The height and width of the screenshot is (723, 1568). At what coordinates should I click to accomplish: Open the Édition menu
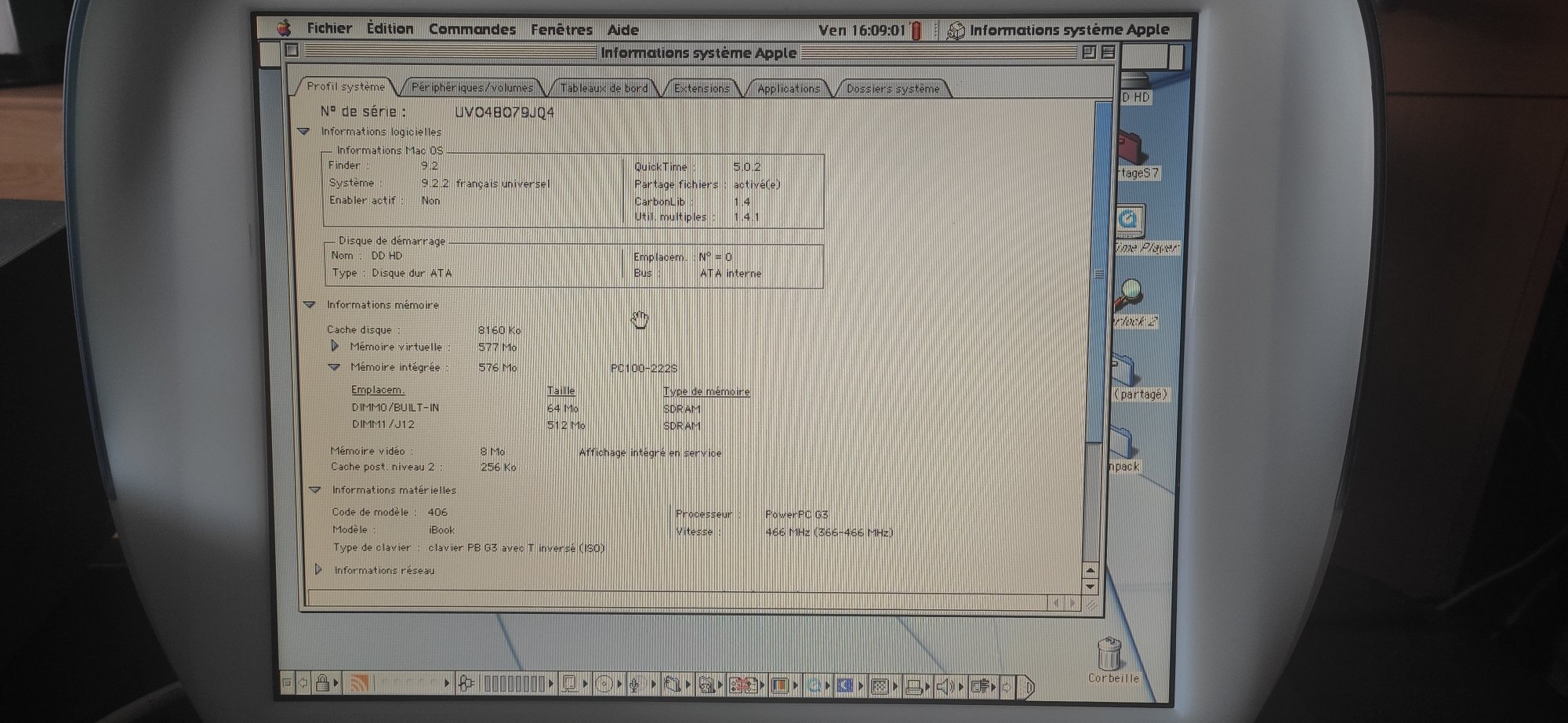pos(390,28)
